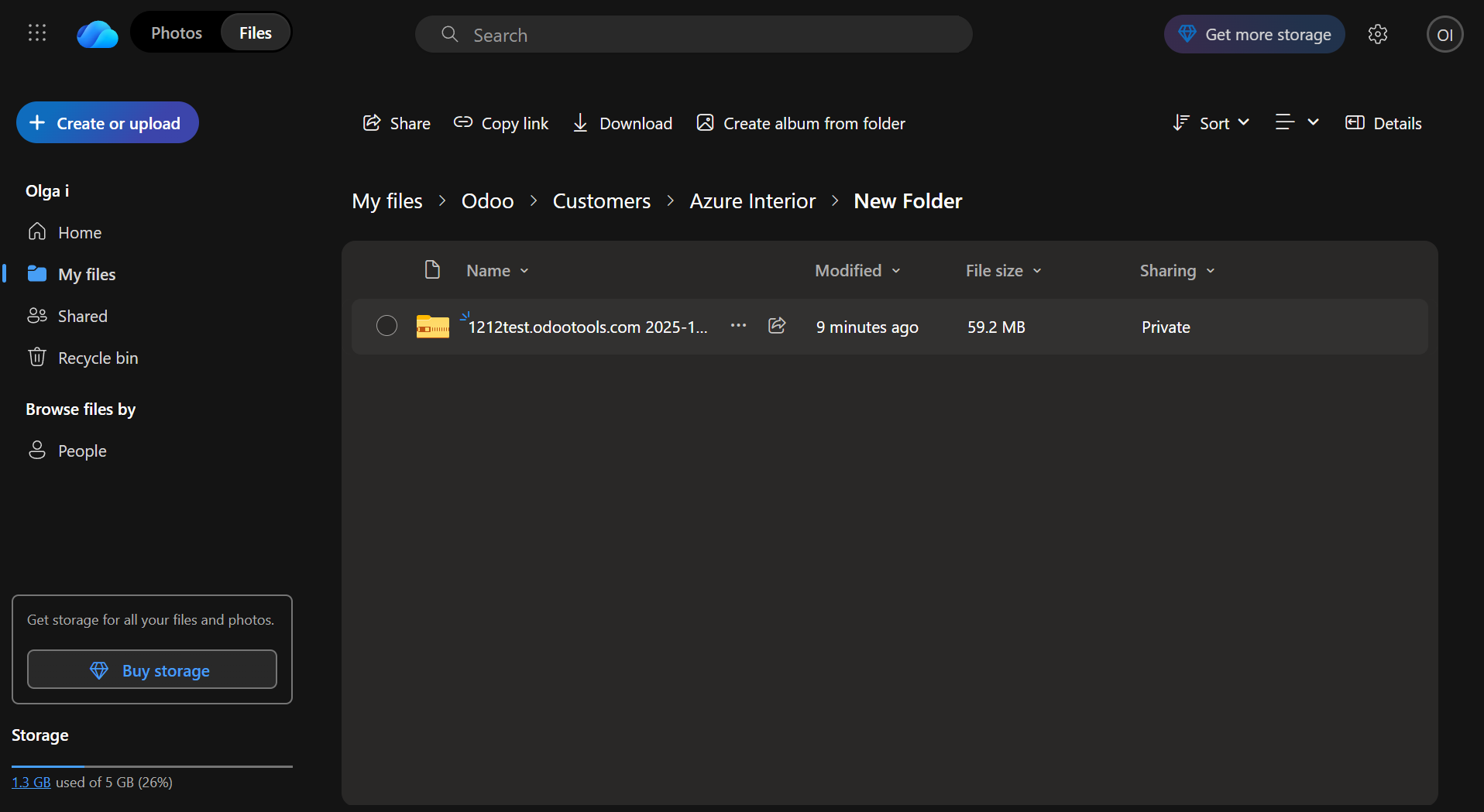The width and height of the screenshot is (1484, 812).
Task: Select the 1212test.odootools.com file checkbox
Action: [386, 326]
